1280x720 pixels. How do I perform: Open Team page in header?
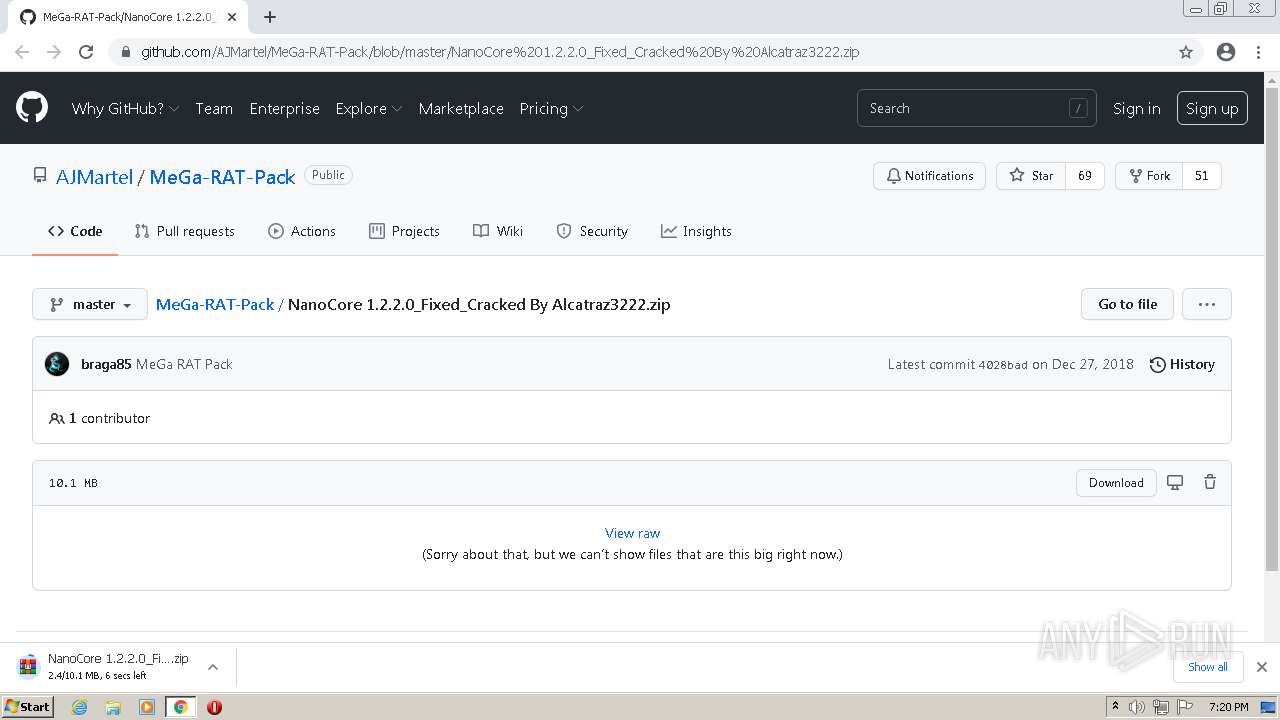(x=214, y=108)
